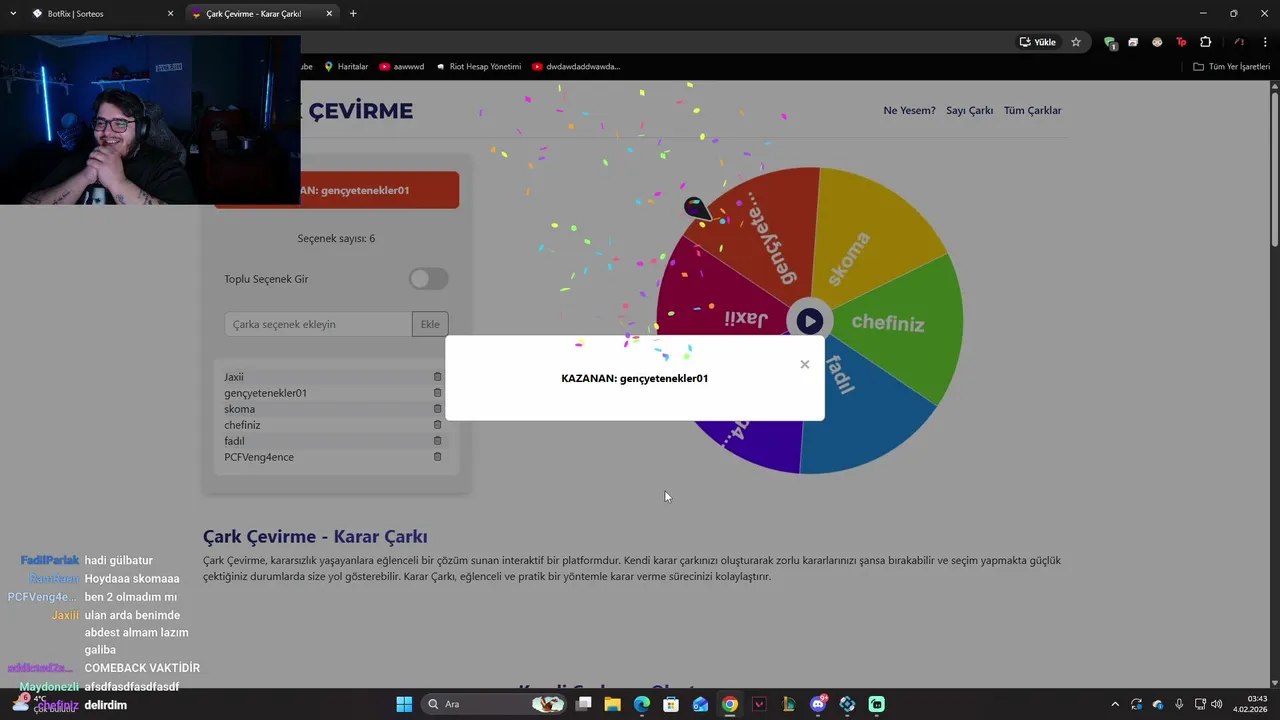Open the Sayı Çarkı link

[969, 111]
